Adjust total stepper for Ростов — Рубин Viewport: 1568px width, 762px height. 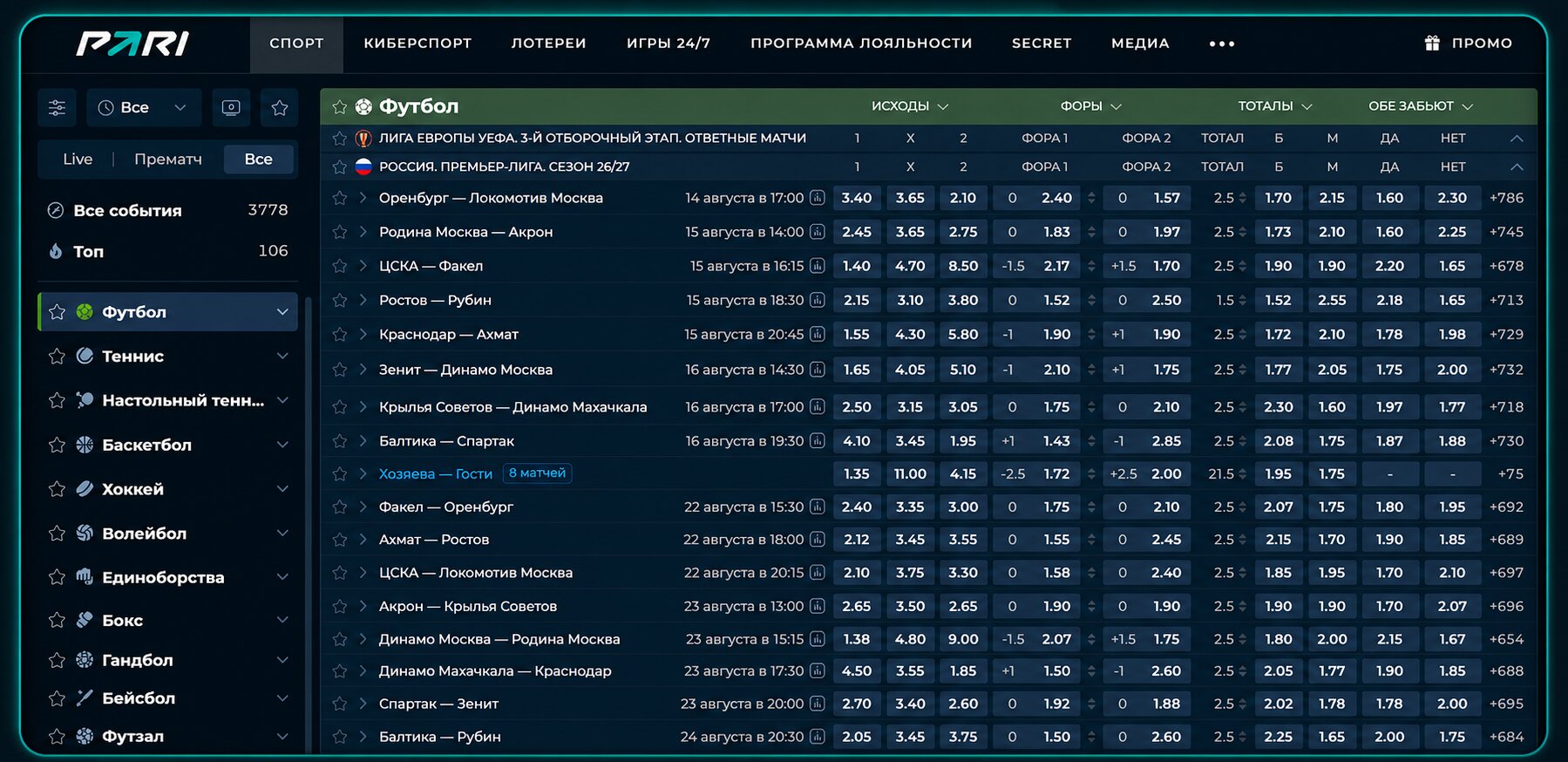coord(1243,300)
